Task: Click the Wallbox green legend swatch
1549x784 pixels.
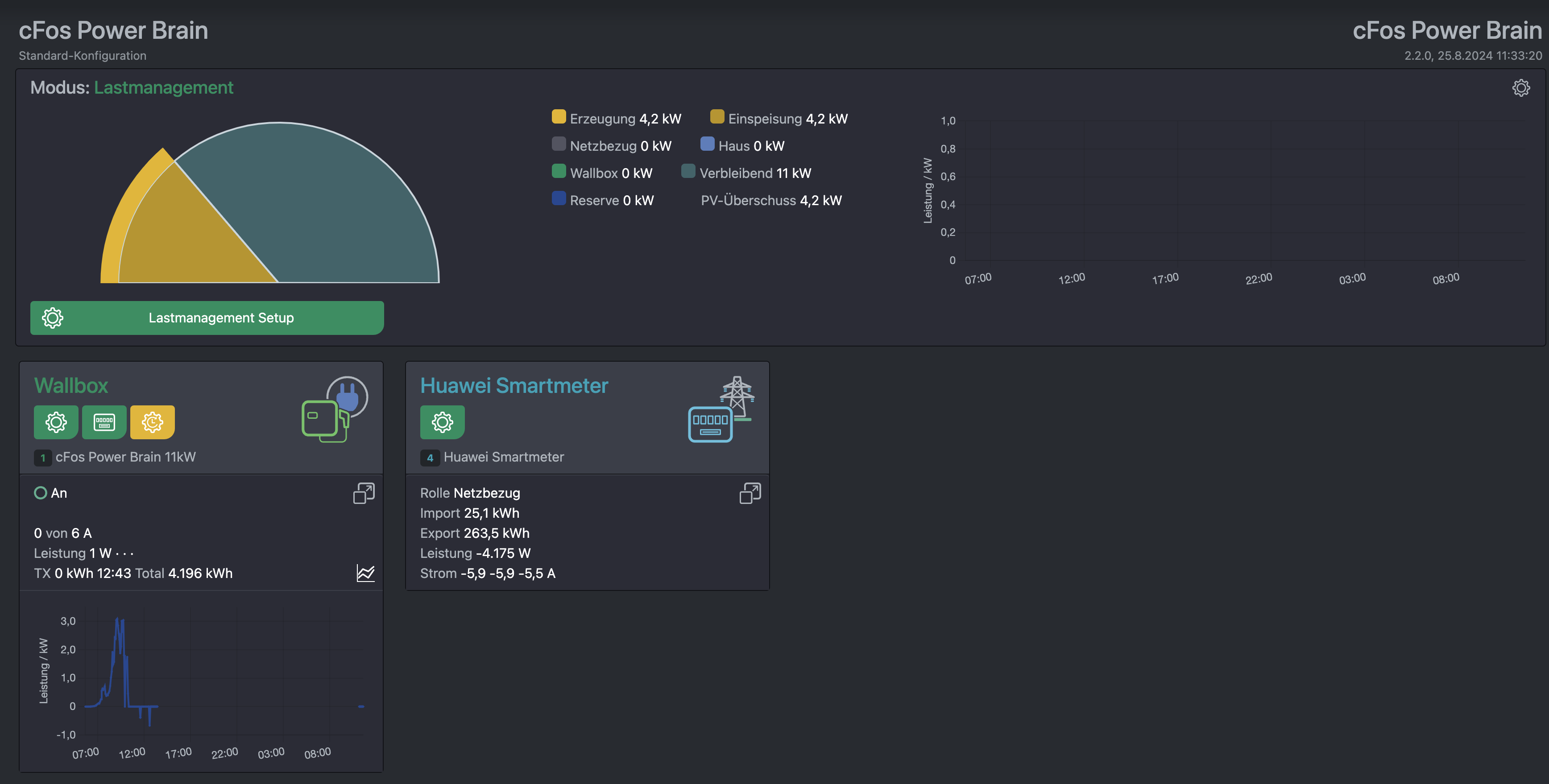Action: [x=559, y=171]
